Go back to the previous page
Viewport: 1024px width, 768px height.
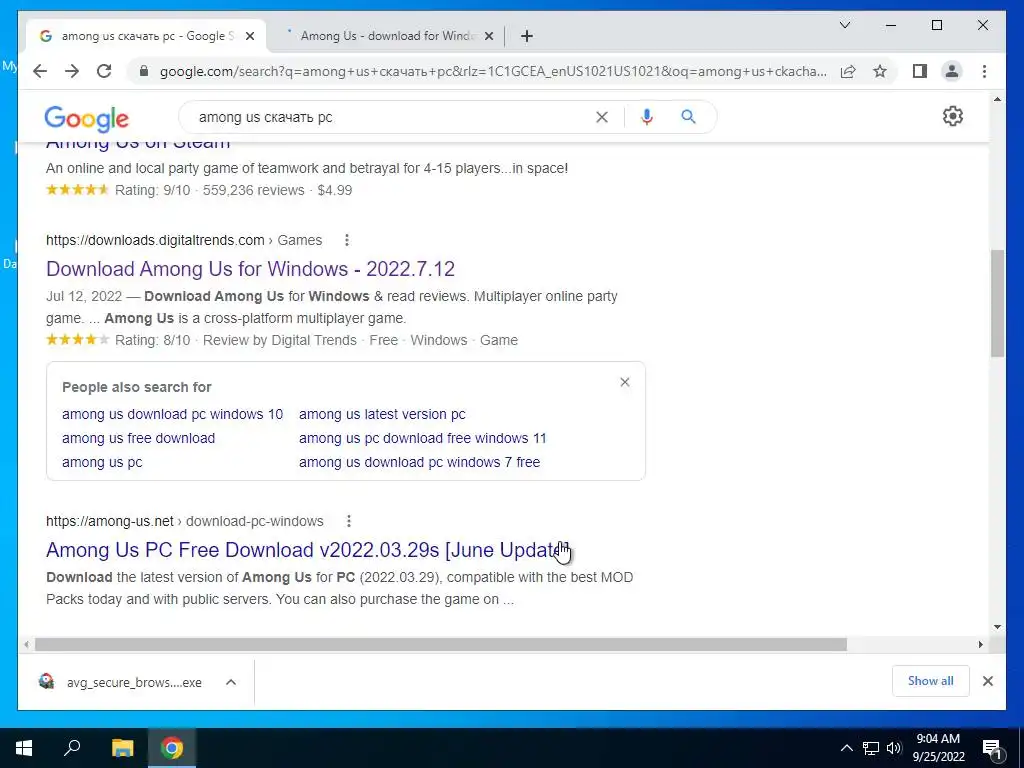pos(40,71)
